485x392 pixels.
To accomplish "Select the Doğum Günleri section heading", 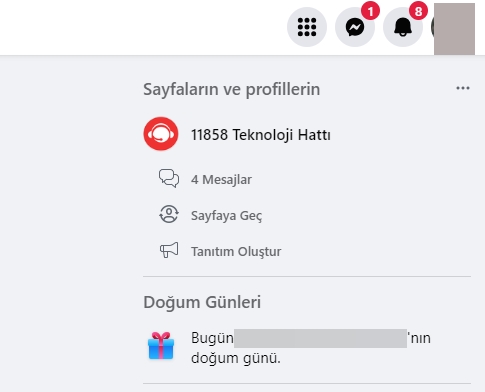I will pyautogui.click(x=202, y=302).
